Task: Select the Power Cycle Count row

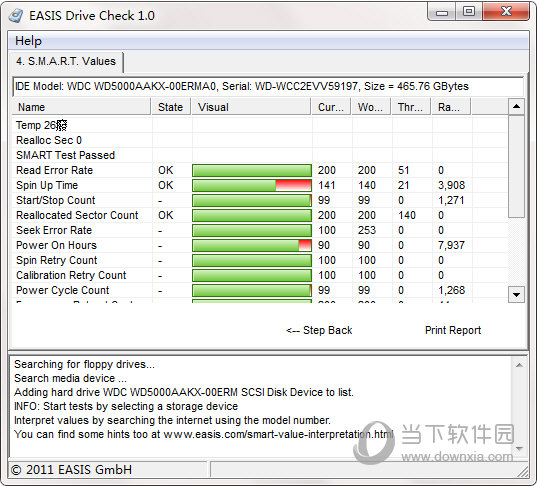Action: tap(260, 290)
